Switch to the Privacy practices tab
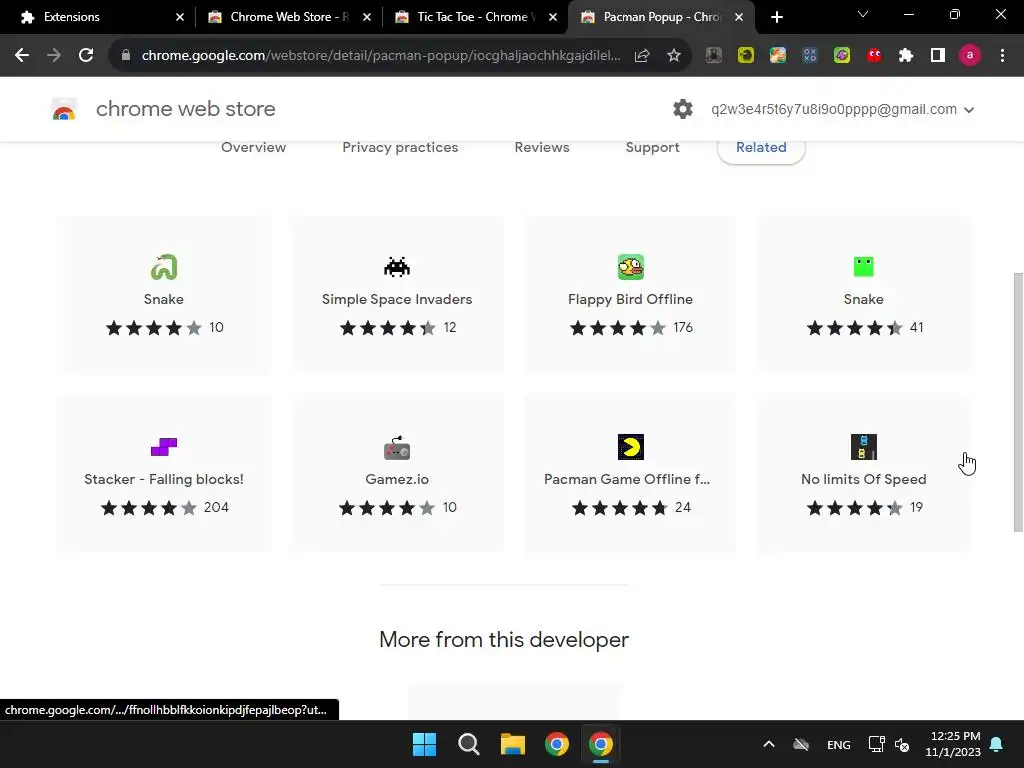Screen dimensions: 1024x768 400,148
